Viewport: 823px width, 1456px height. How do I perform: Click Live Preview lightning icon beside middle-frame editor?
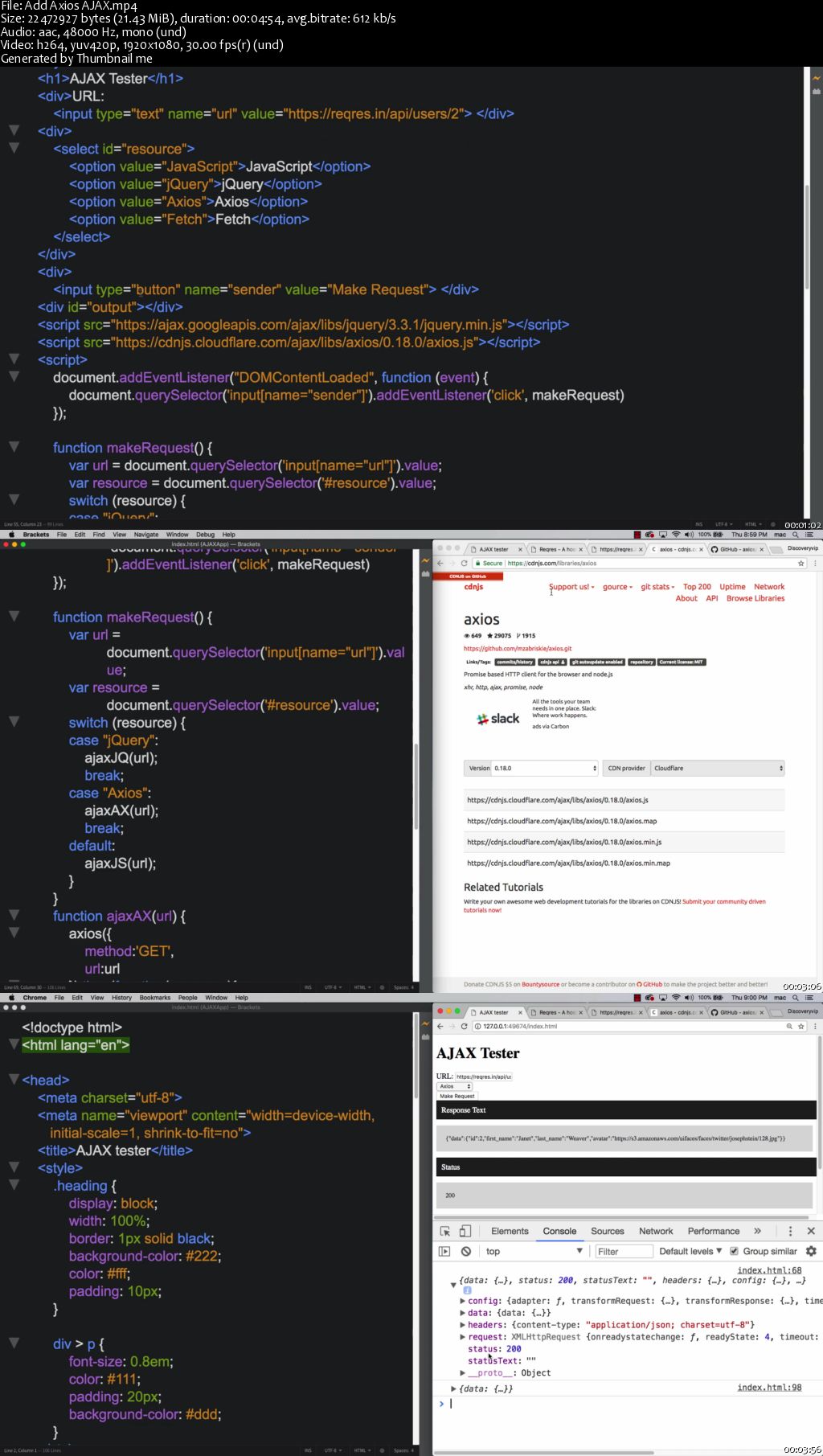point(425,560)
